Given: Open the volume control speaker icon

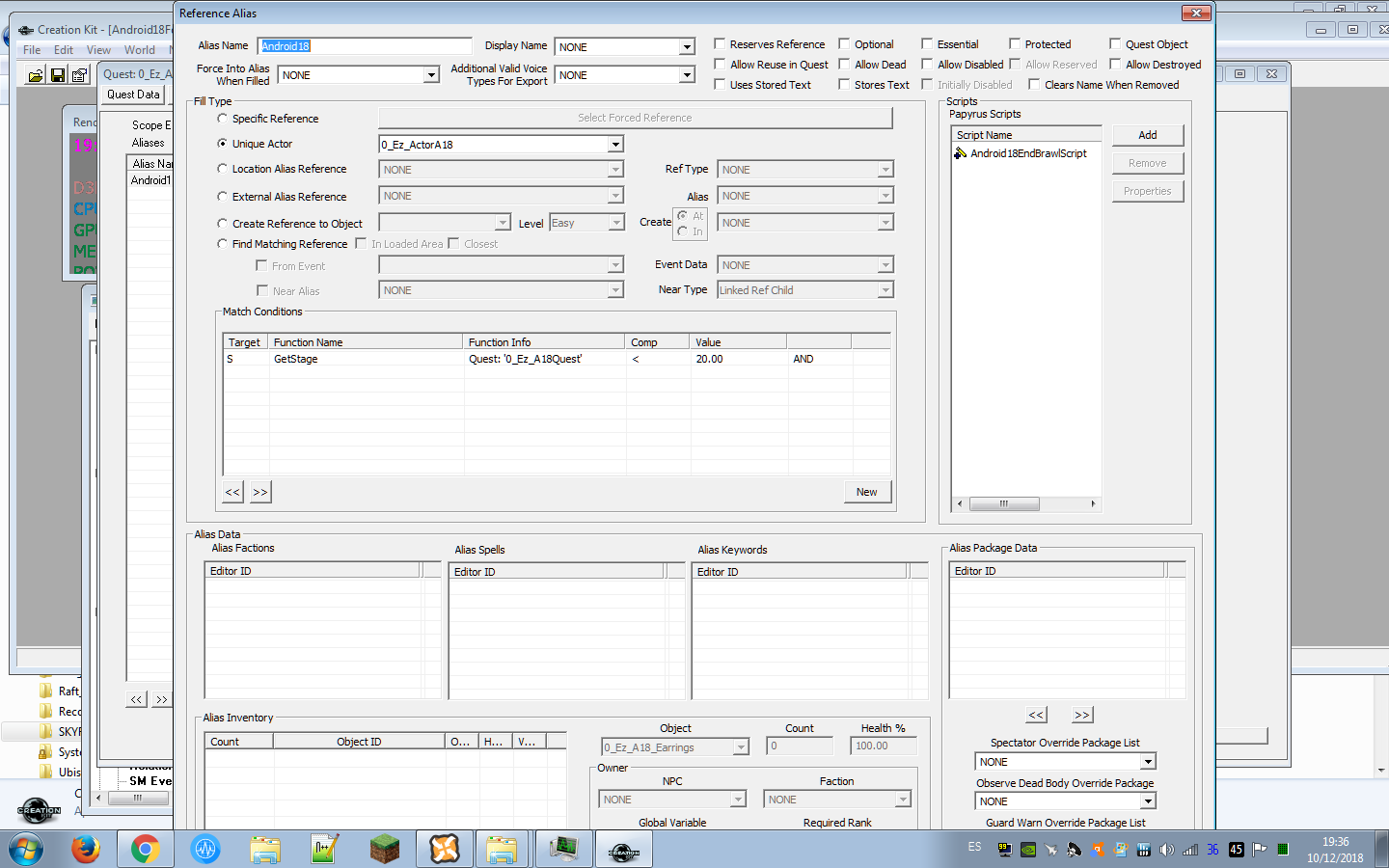Looking at the screenshot, I should point(1165,849).
